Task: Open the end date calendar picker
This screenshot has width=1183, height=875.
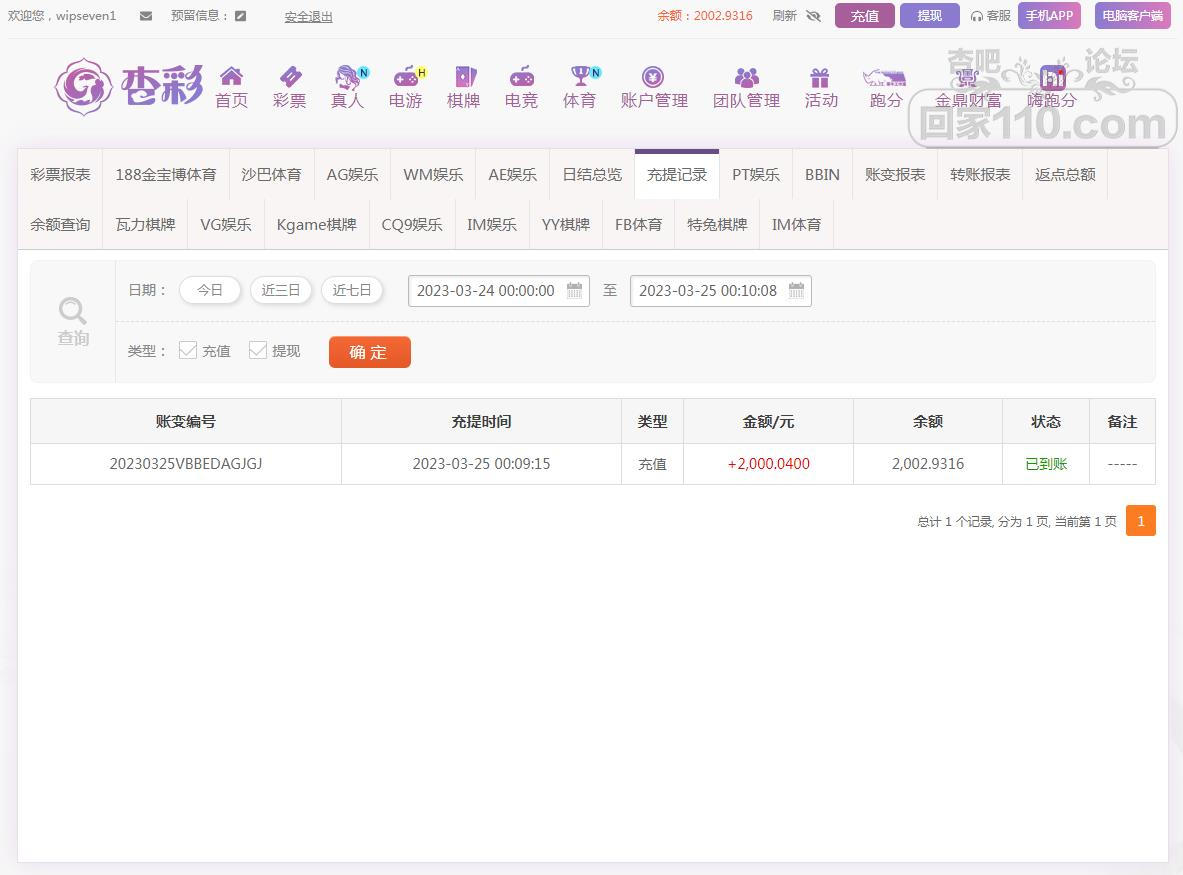Action: tap(796, 291)
